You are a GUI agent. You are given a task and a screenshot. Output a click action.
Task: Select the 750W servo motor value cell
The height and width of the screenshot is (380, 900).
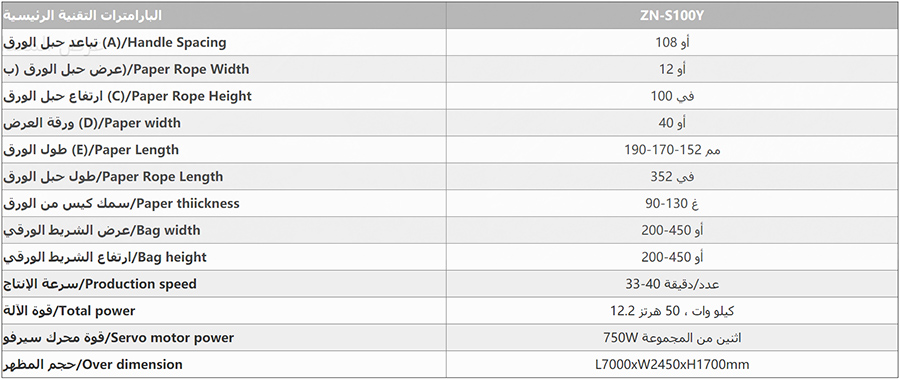672,338
